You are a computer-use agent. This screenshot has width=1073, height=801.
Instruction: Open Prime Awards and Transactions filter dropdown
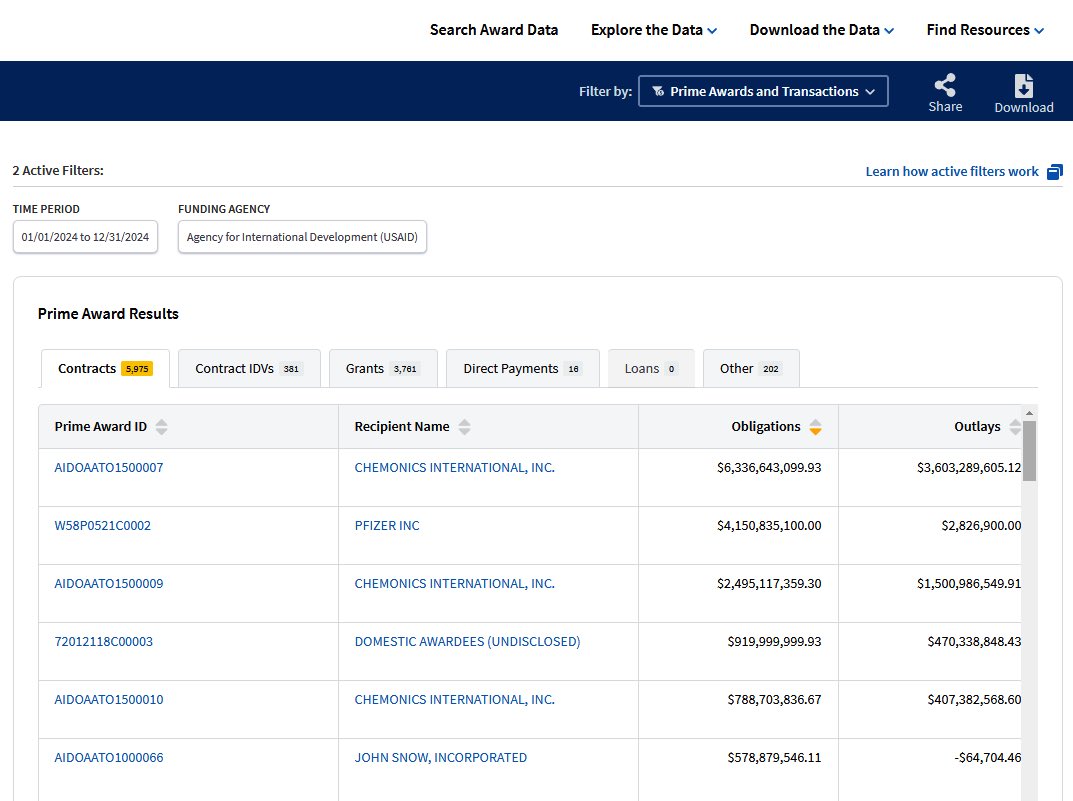coord(763,91)
